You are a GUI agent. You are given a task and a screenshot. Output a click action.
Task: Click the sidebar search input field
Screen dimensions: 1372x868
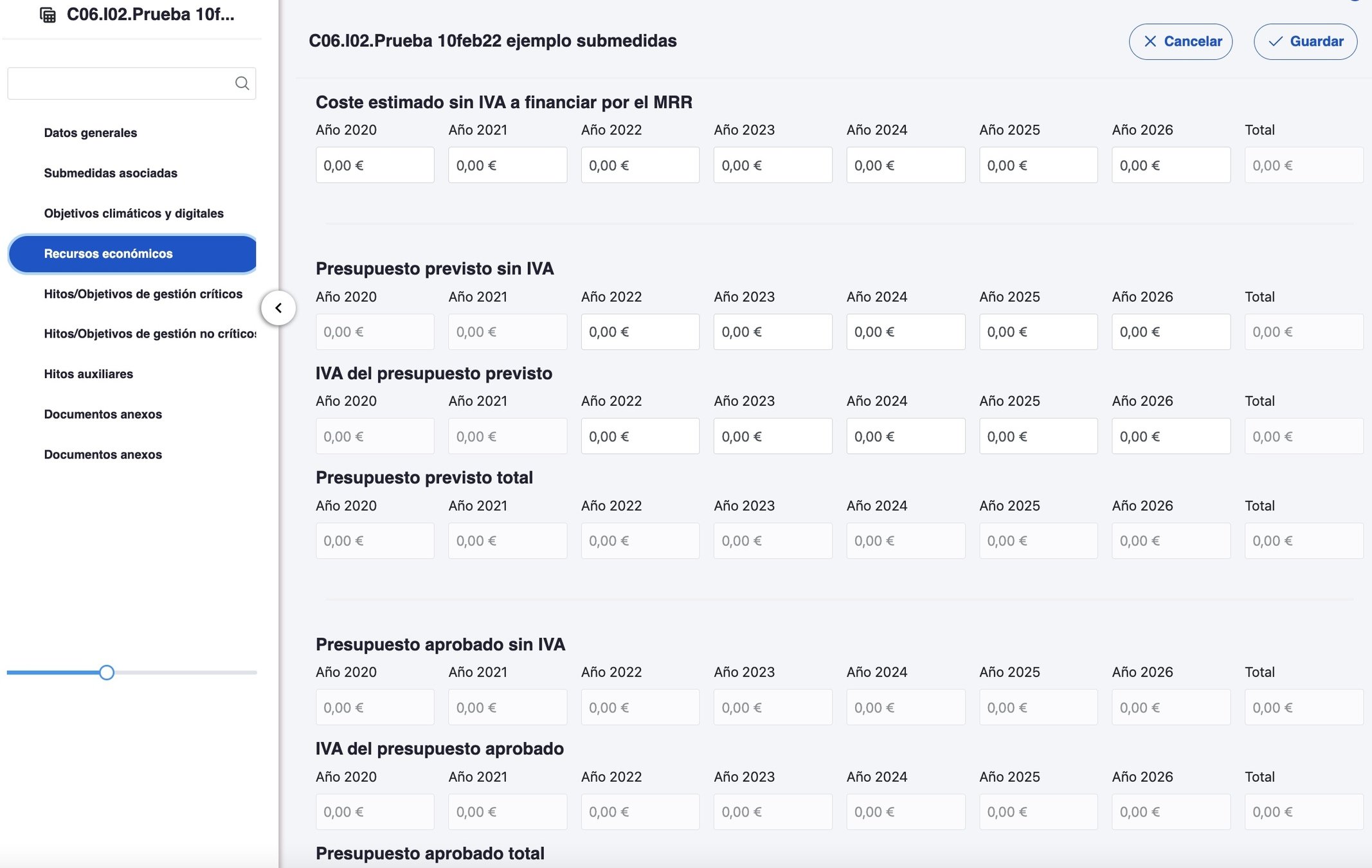(121, 84)
